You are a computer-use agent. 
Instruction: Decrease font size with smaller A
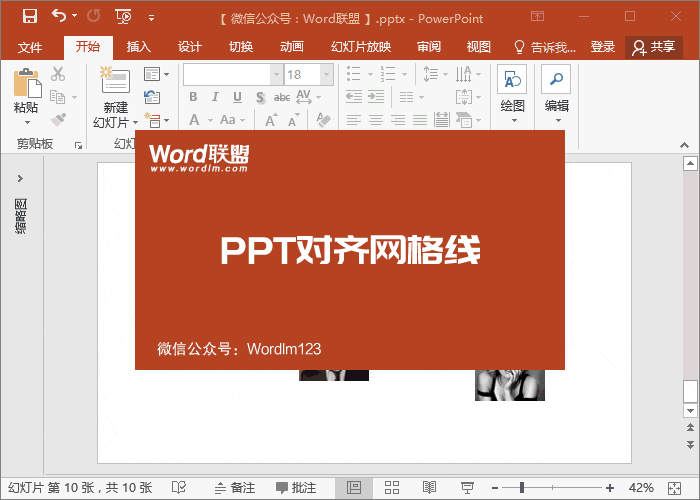click(293, 120)
